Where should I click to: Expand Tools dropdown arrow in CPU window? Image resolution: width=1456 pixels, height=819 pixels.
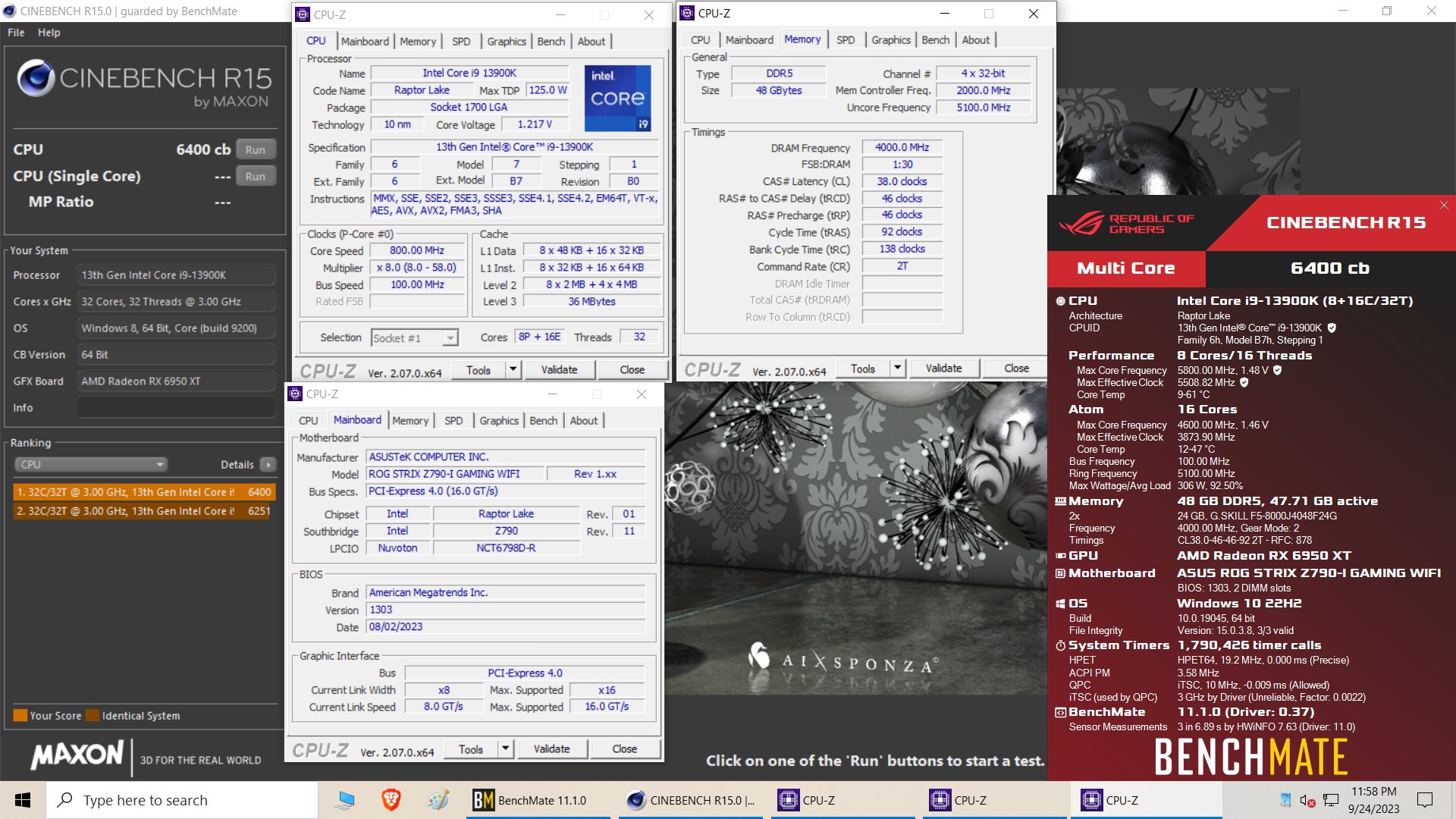[x=513, y=369]
